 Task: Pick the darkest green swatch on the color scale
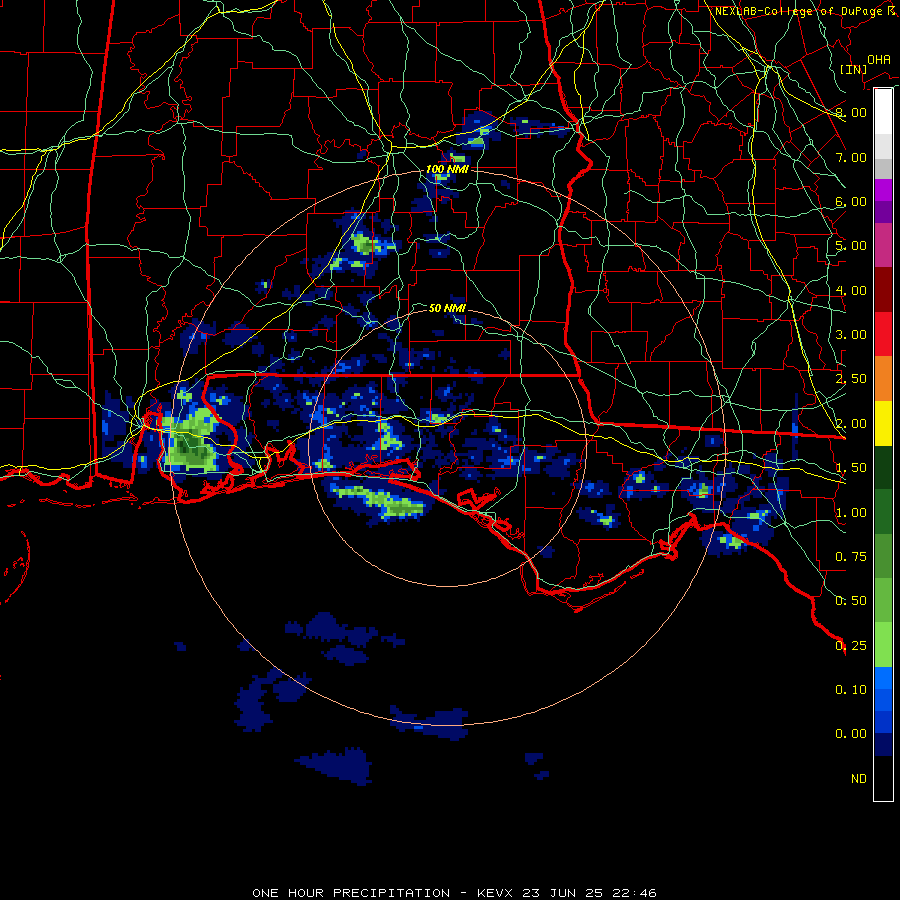[883, 467]
